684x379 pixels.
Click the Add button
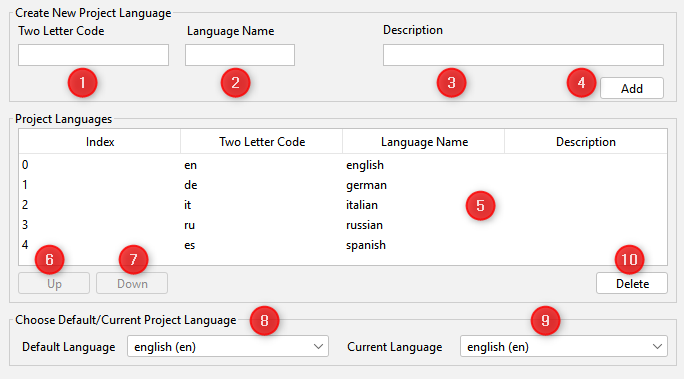[632, 89]
